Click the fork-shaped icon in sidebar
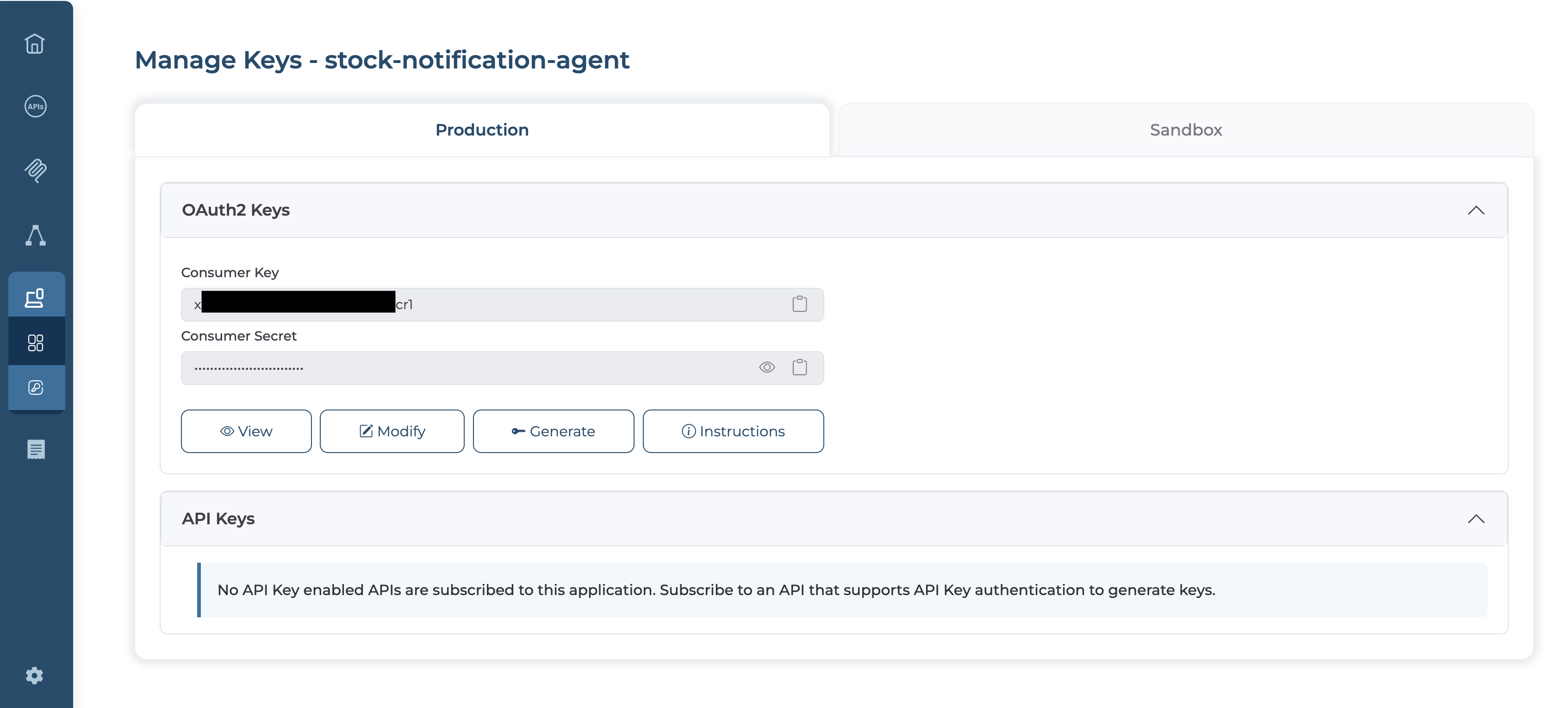The image size is (1568, 708). pos(35,235)
